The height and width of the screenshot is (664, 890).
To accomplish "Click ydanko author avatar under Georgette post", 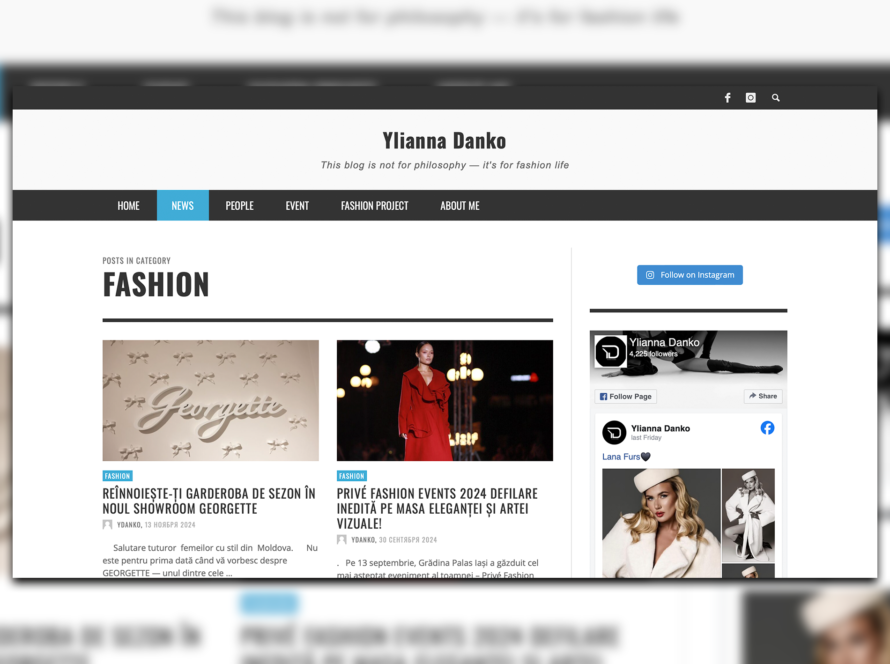I will (108, 525).
